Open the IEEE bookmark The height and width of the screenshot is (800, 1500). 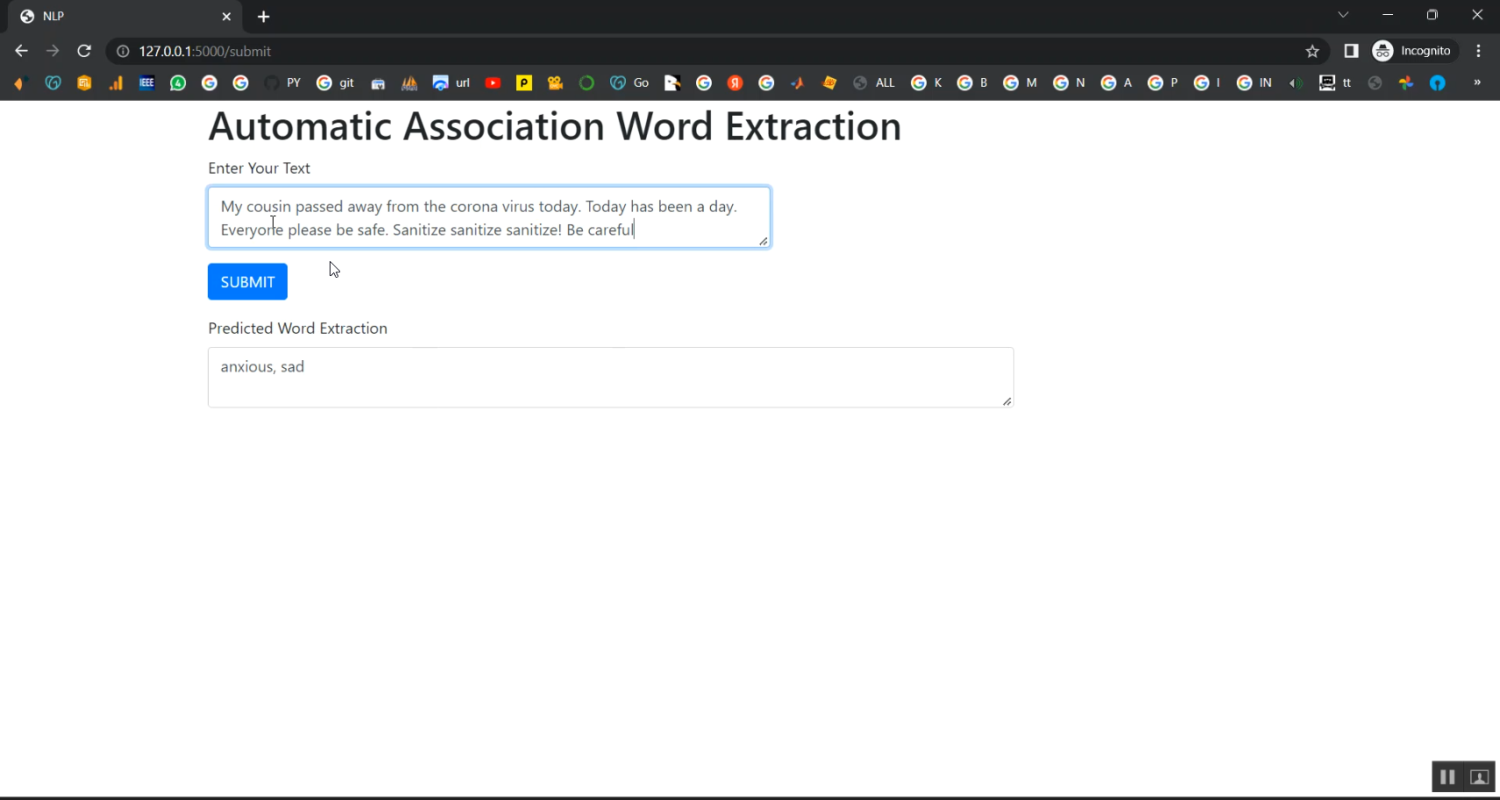click(x=147, y=83)
